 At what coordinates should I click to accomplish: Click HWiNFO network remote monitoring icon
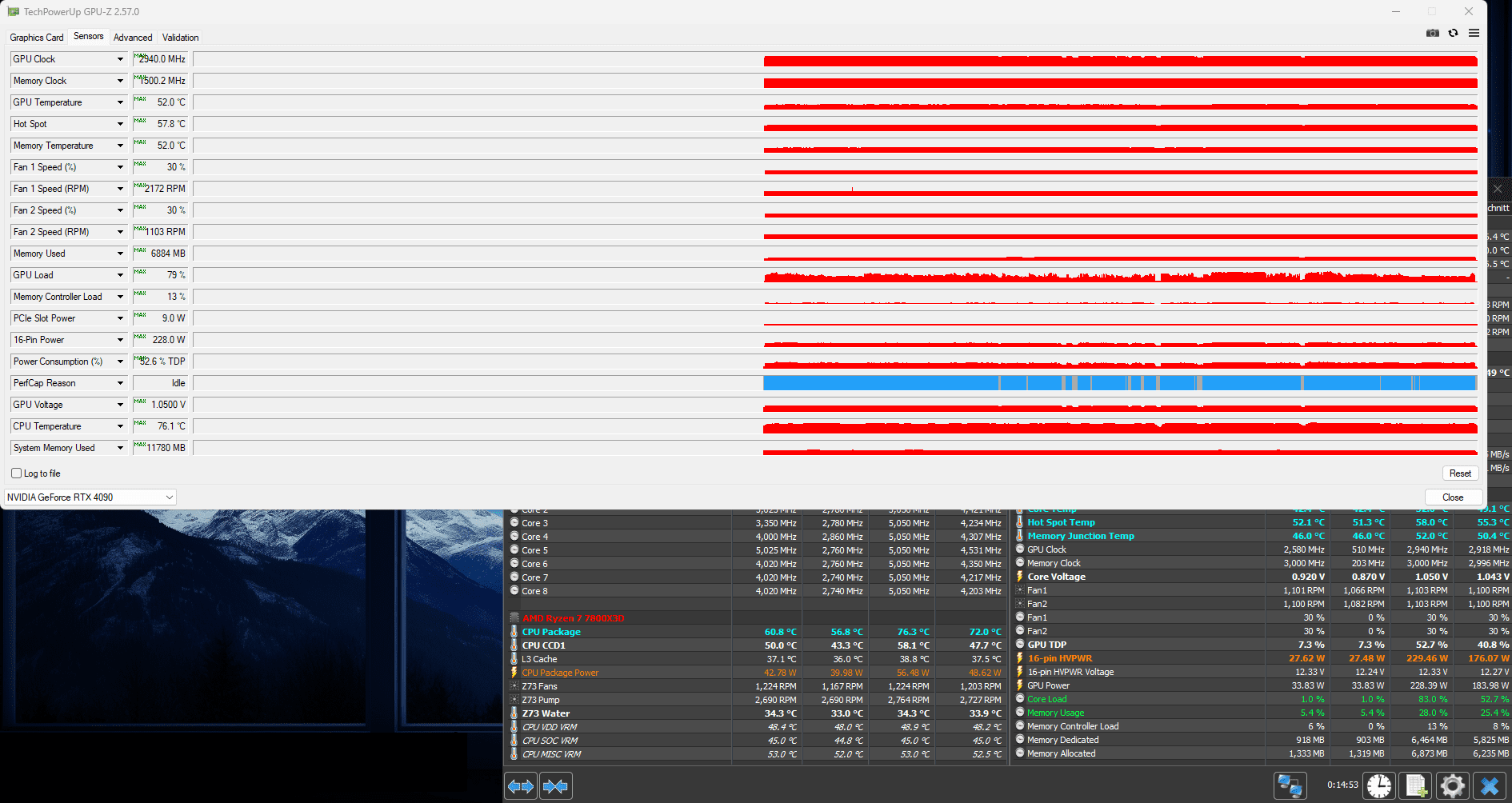tap(1290, 786)
